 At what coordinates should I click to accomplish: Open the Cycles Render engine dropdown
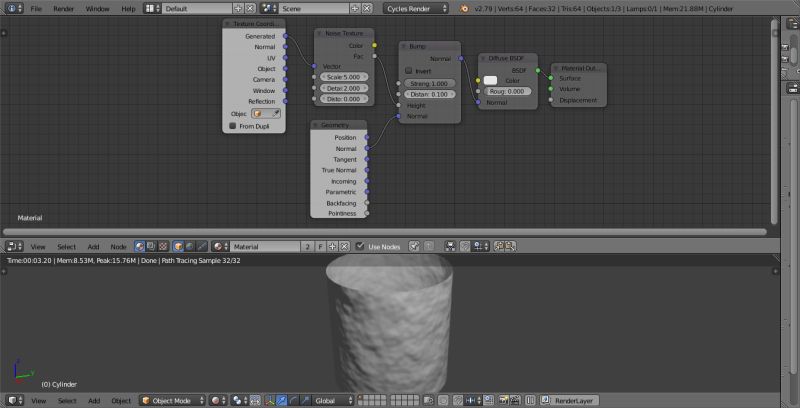coord(416,9)
